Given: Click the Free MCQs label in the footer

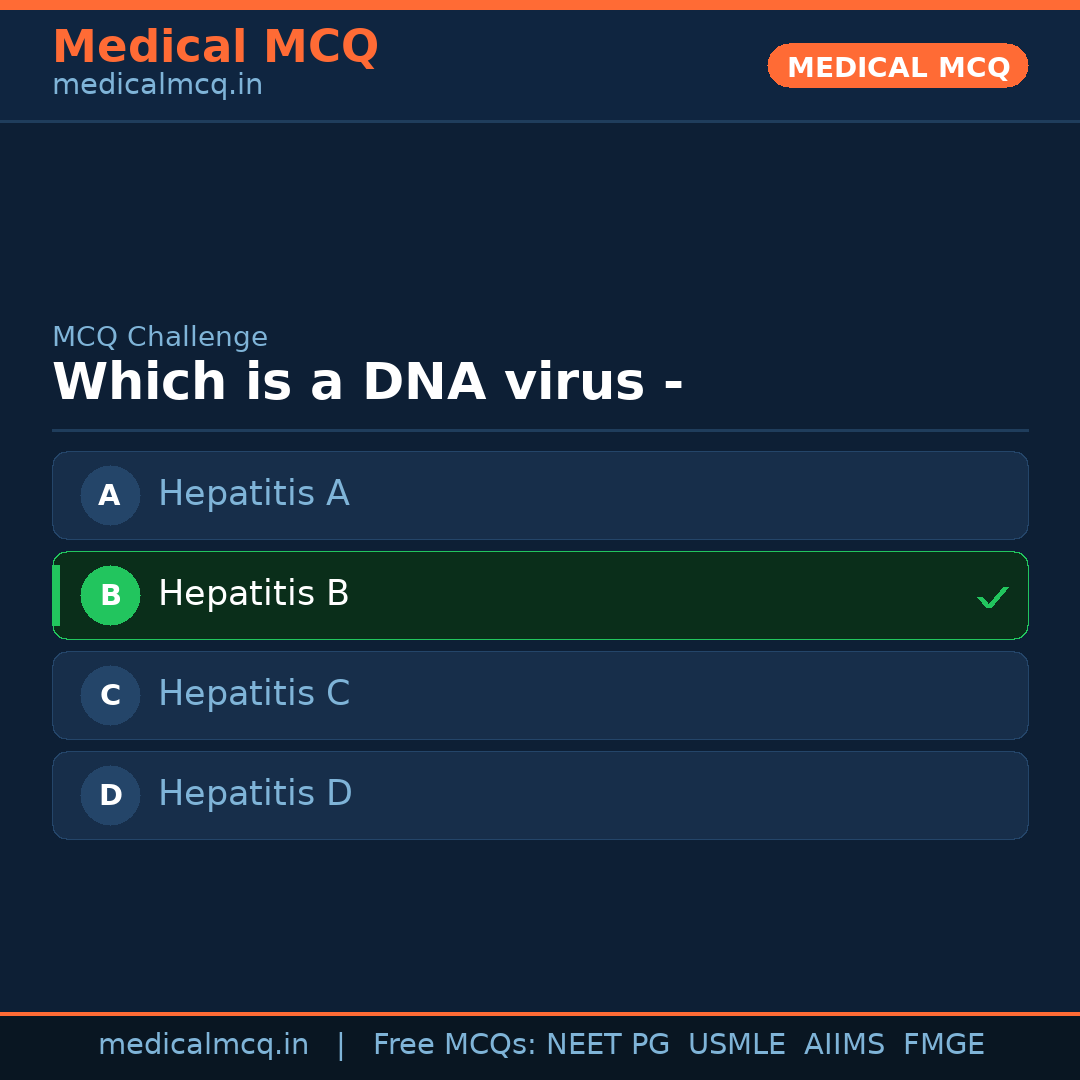Looking at the screenshot, I should 454,1045.
